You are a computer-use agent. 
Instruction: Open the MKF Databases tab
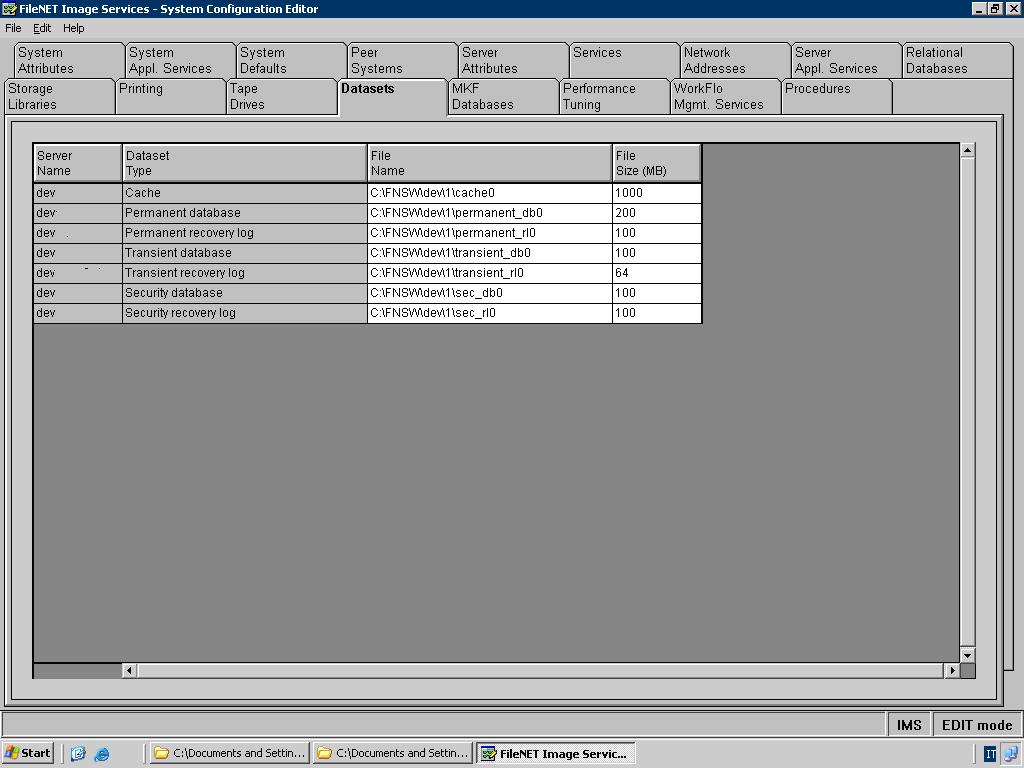coord(504,97)
